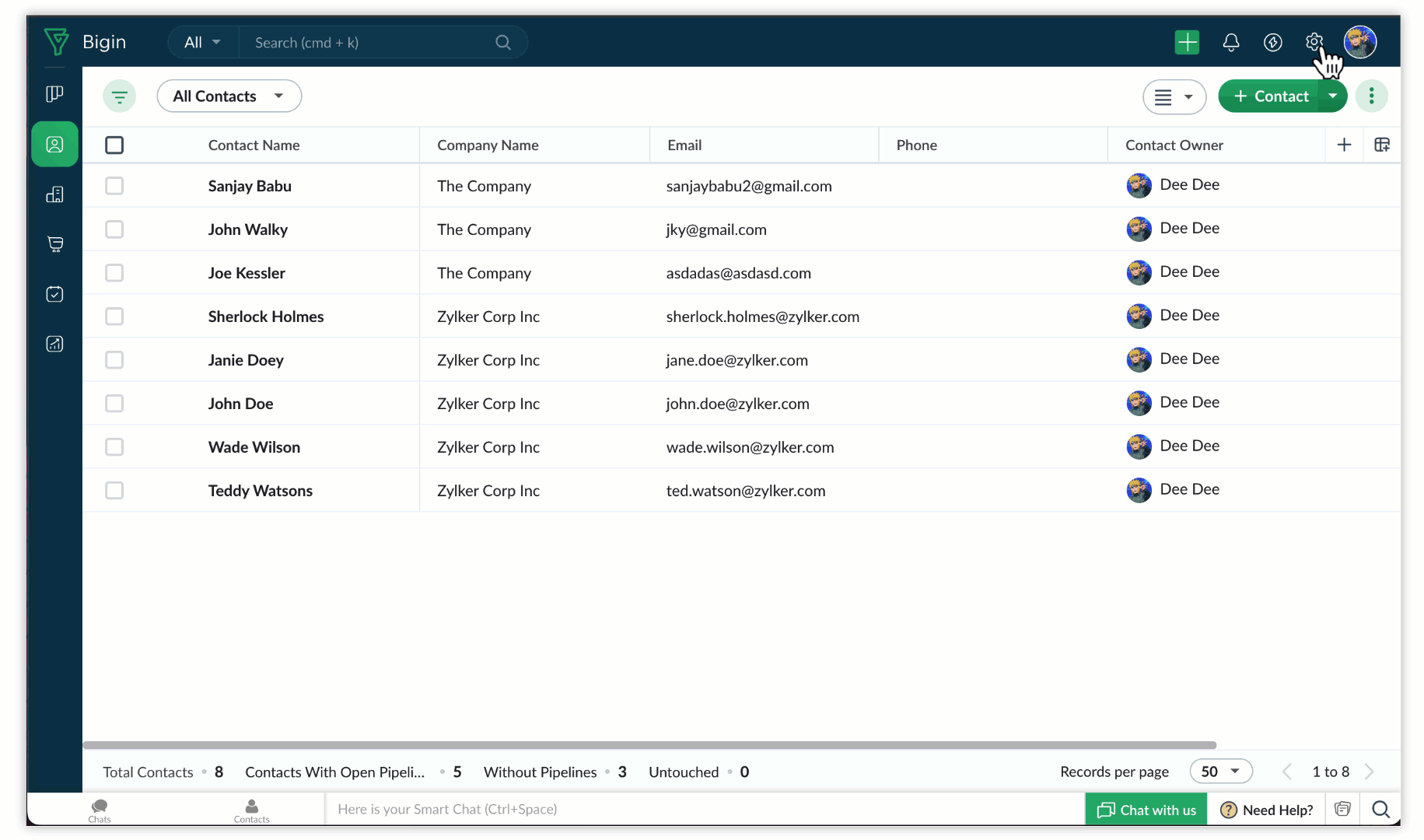Click the Phone column header
The height and width of the screenshot is (840, 1424).
click(916, 145)
